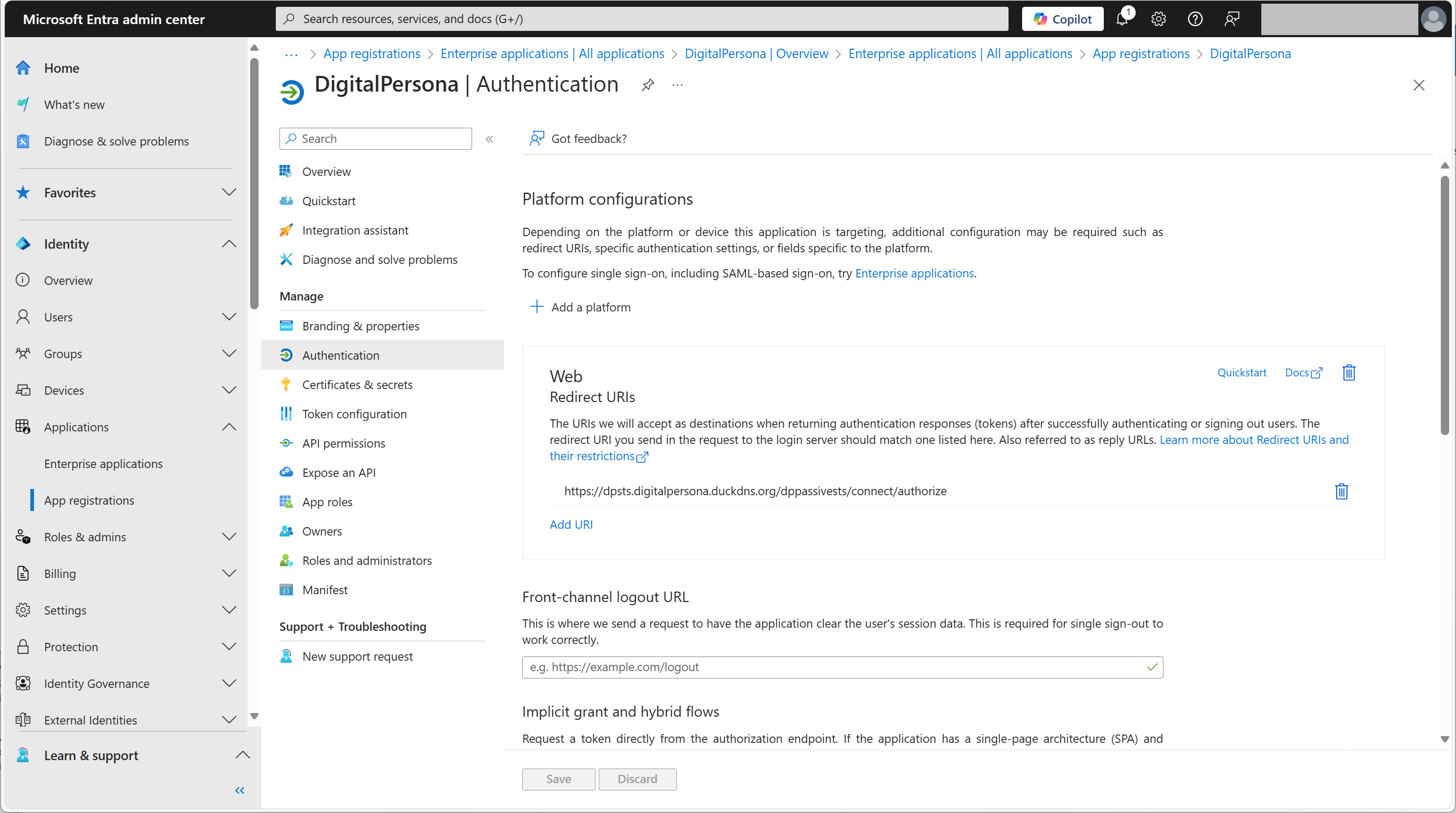Expand the Settings section in sidebar
This screenshot has height=813, width=1456.
click(229, 610)
